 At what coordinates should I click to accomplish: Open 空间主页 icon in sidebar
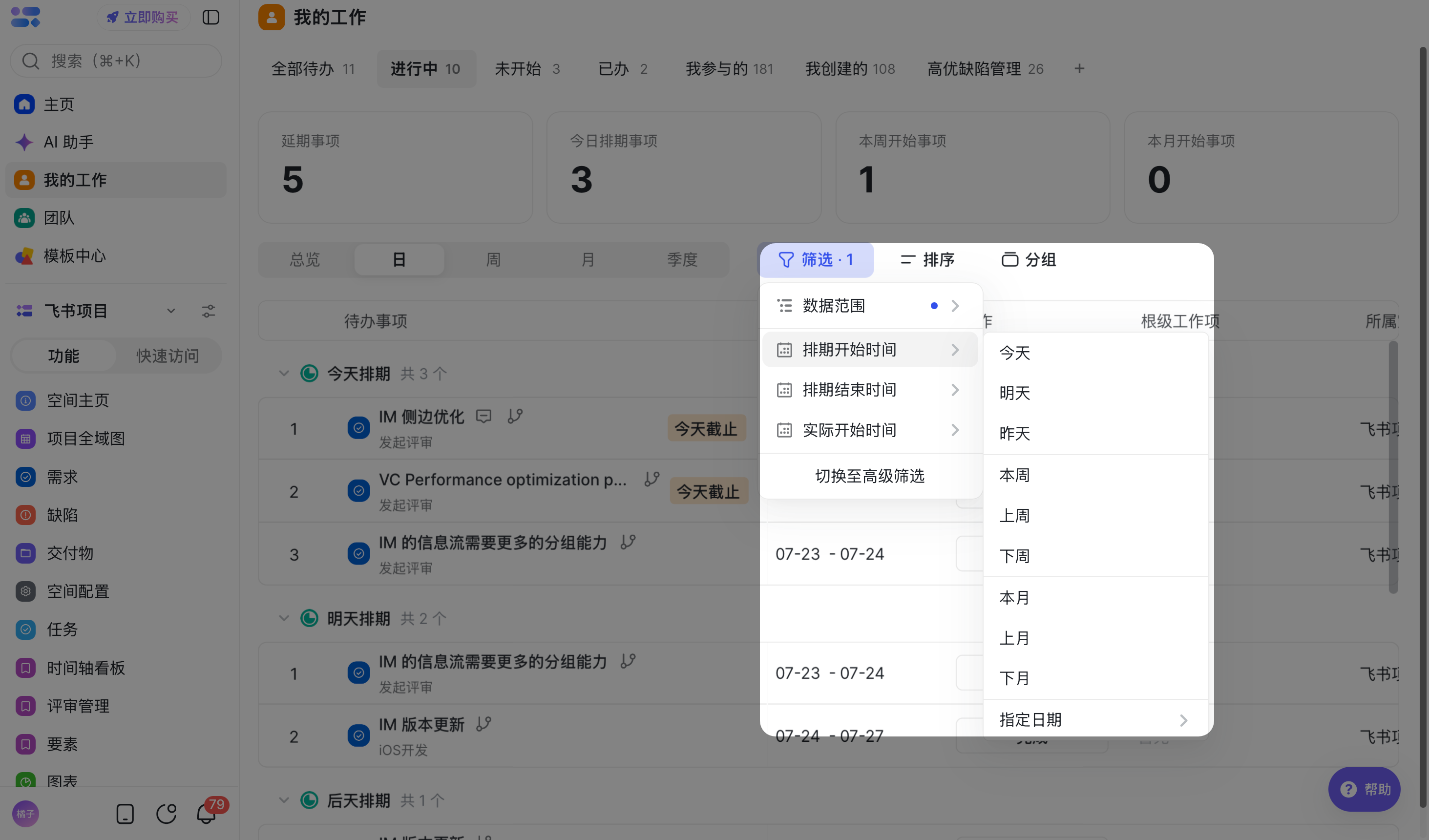point(25,400)
